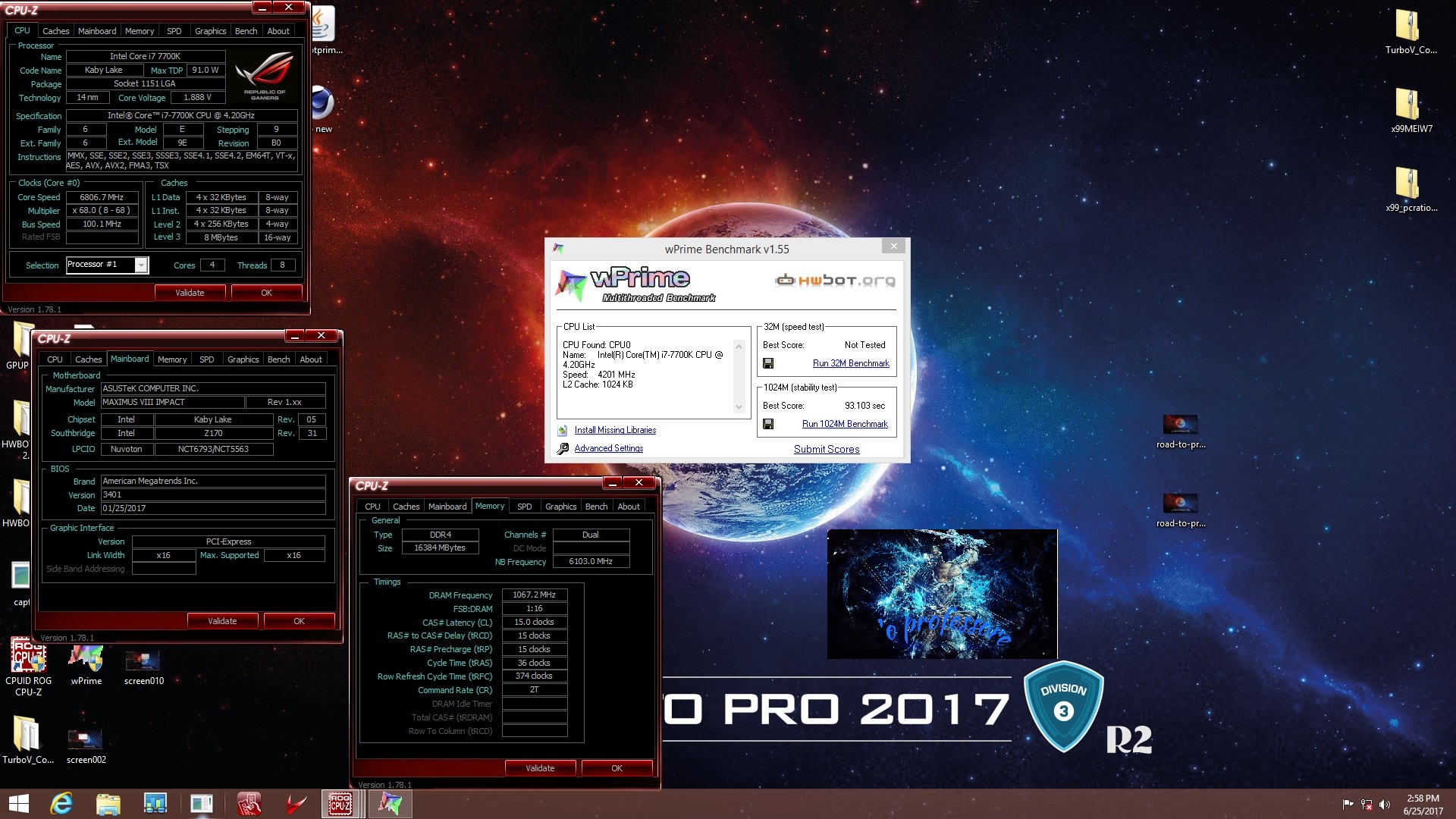Screen dimensions: 1456x819
Task: Click DRAM Frequency value 1067.2 MHz
Action: (x=534, y=595)
